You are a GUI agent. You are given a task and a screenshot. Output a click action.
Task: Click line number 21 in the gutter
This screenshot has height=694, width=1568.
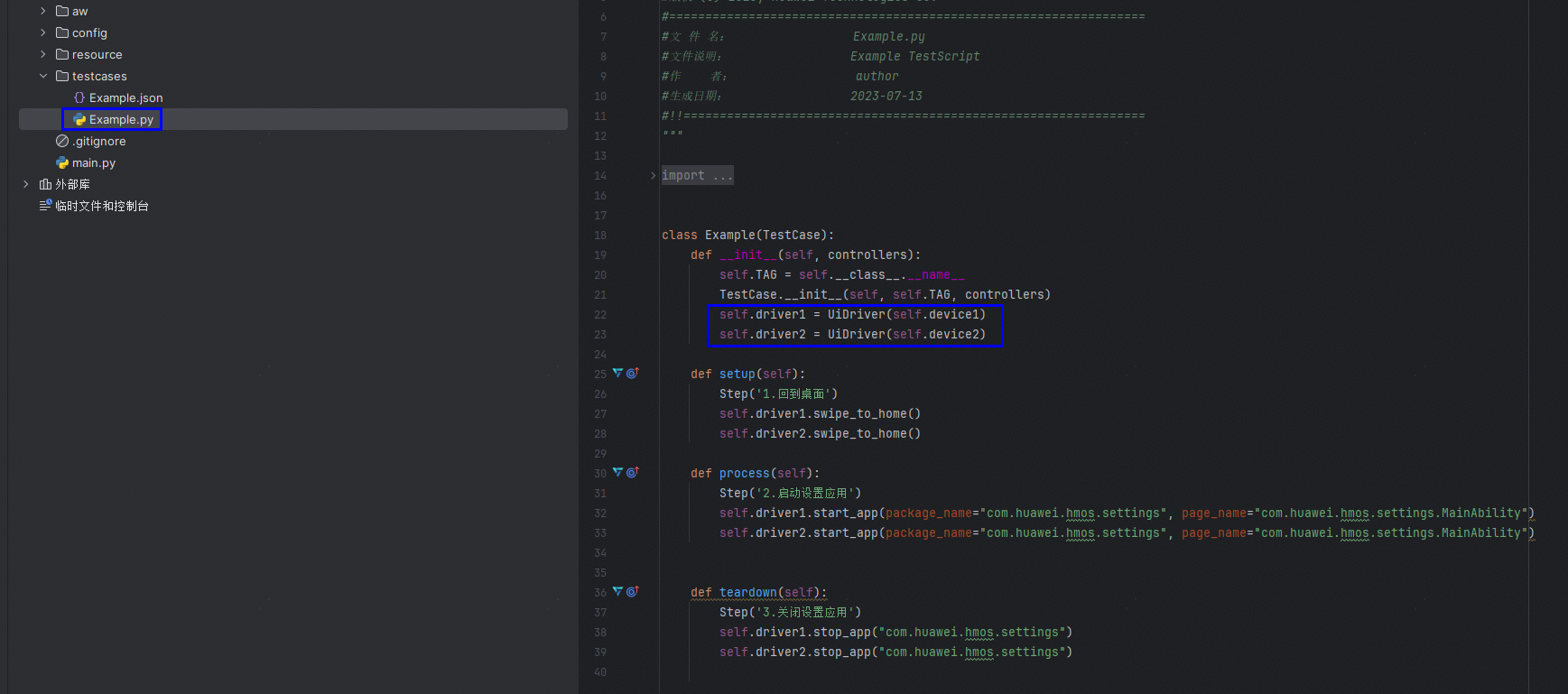600,294
